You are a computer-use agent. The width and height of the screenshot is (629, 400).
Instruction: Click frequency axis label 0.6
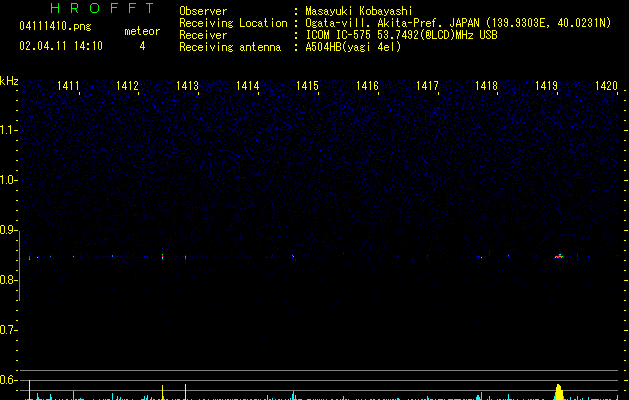click(x=7, y=380)
